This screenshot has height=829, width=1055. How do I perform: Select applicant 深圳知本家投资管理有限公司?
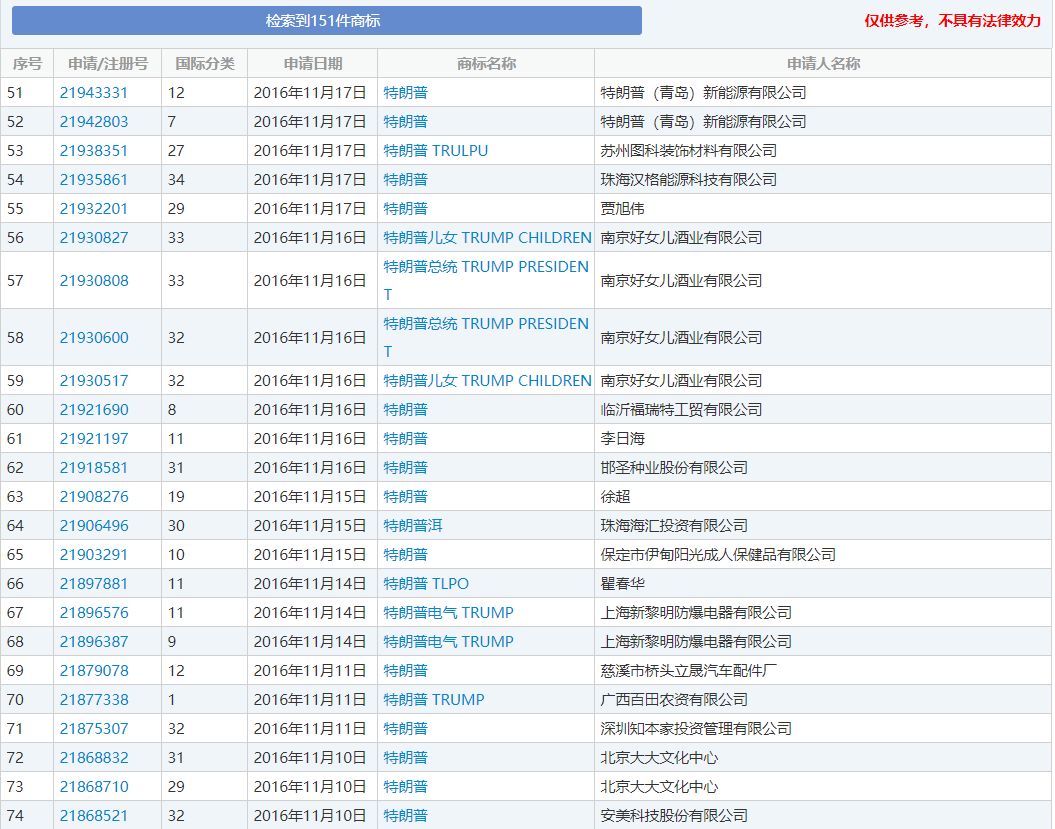pyautogui.click(x=696, y=727)
